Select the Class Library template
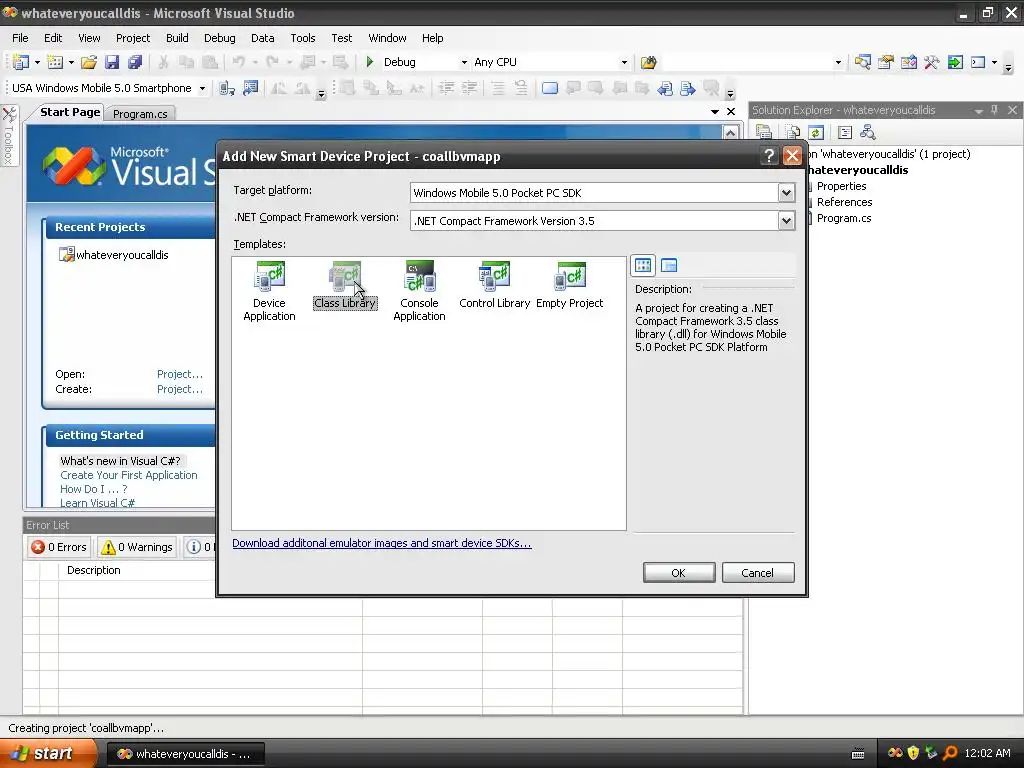The image size is (1024, 768). tap(345, 286)
